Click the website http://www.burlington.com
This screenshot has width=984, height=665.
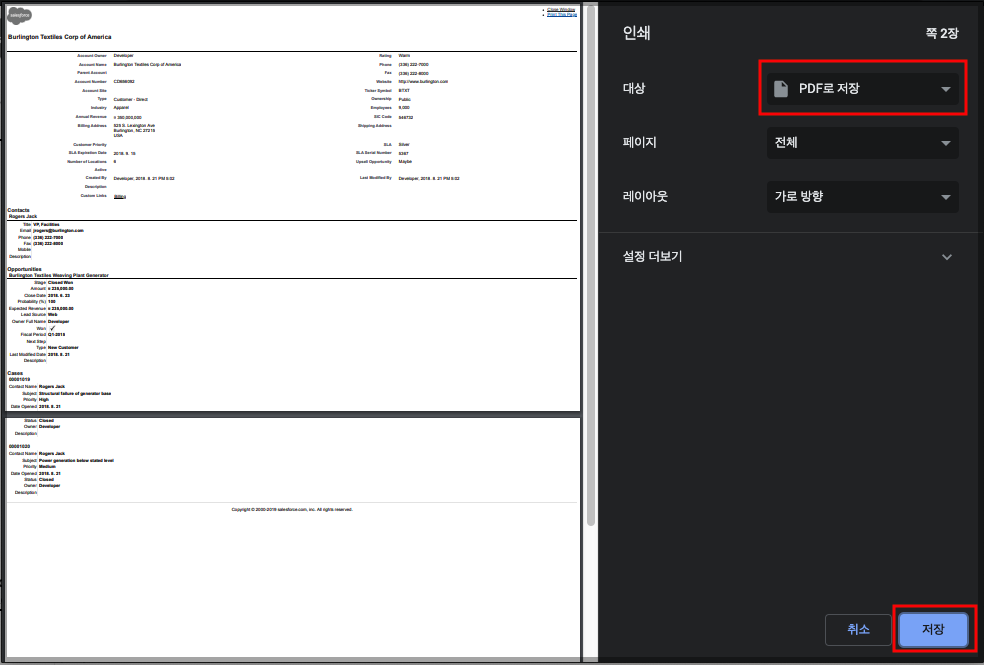pyautogui.click(x=423, y=82)
